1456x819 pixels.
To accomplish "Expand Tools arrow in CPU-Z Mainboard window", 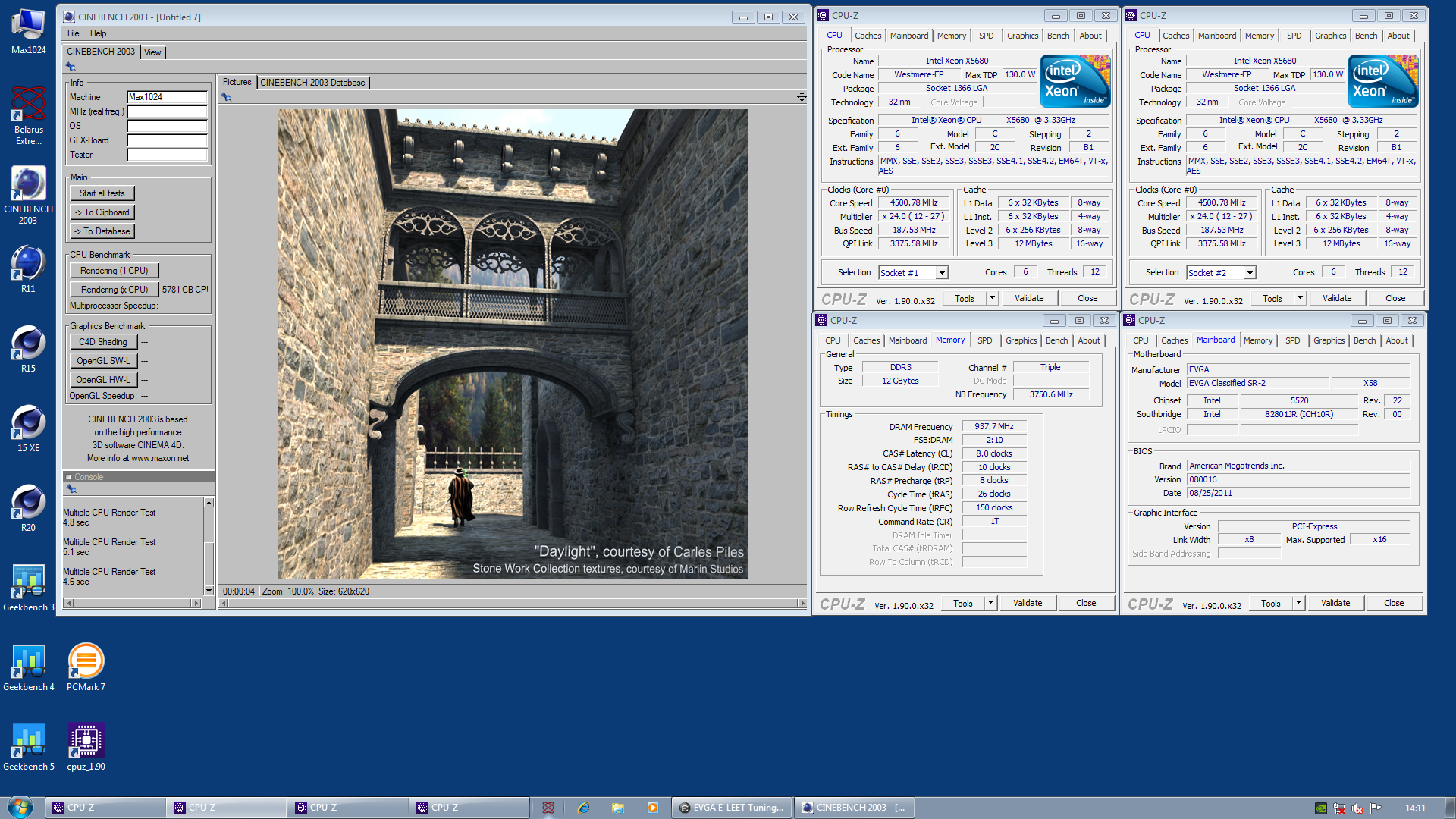I will [1298, 603].
